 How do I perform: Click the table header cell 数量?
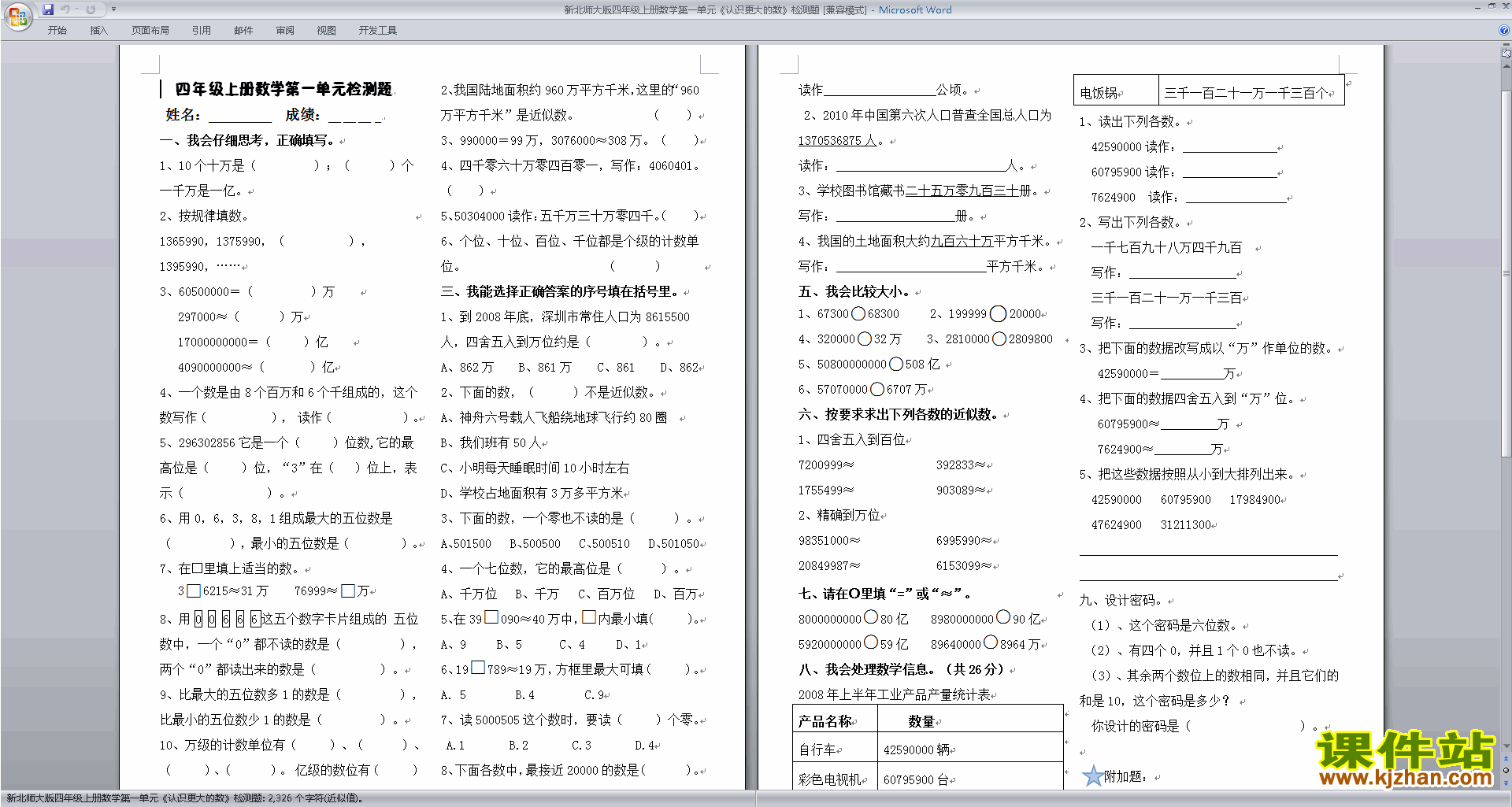970,720
